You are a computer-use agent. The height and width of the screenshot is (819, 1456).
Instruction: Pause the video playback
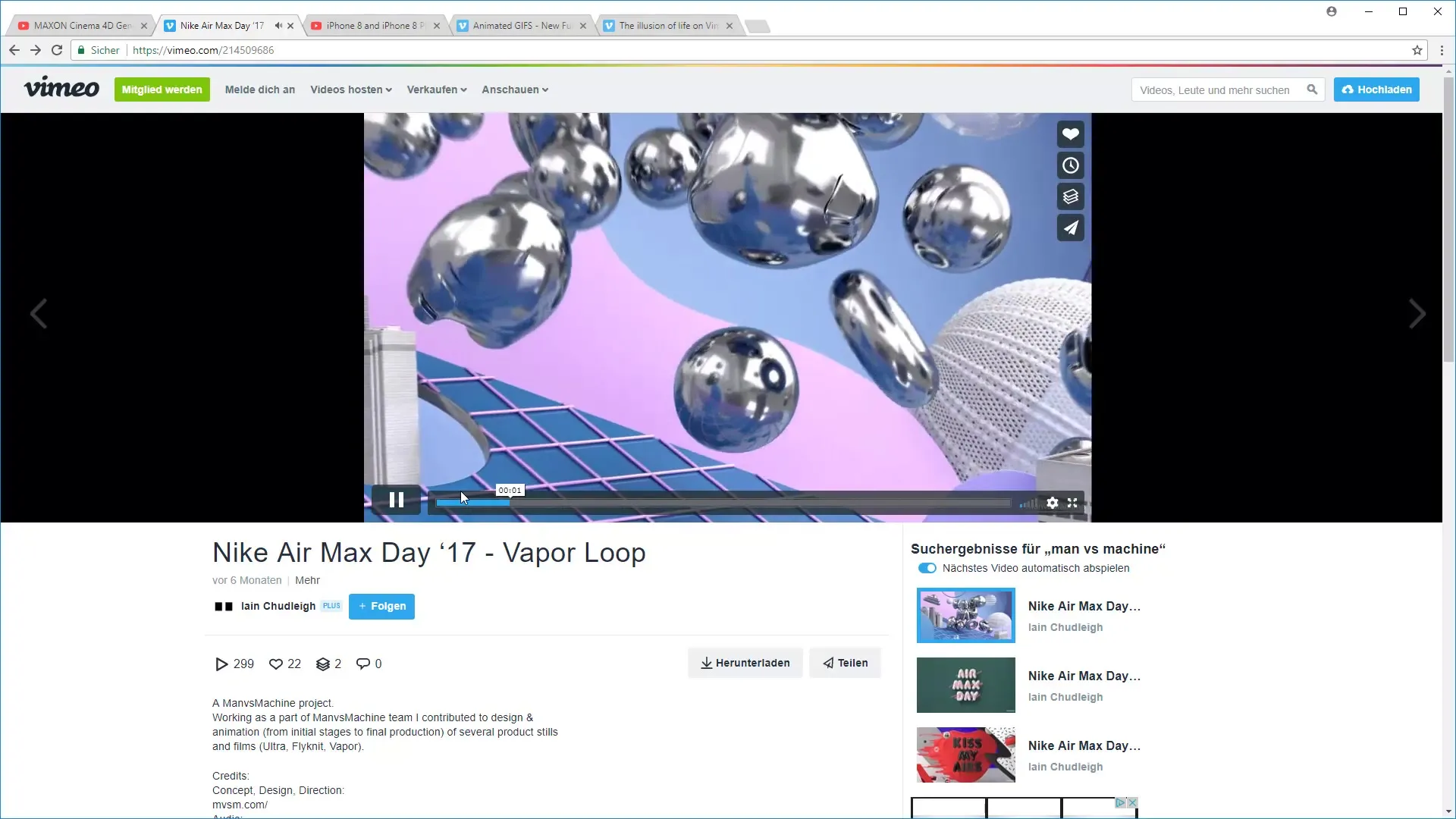396,500
